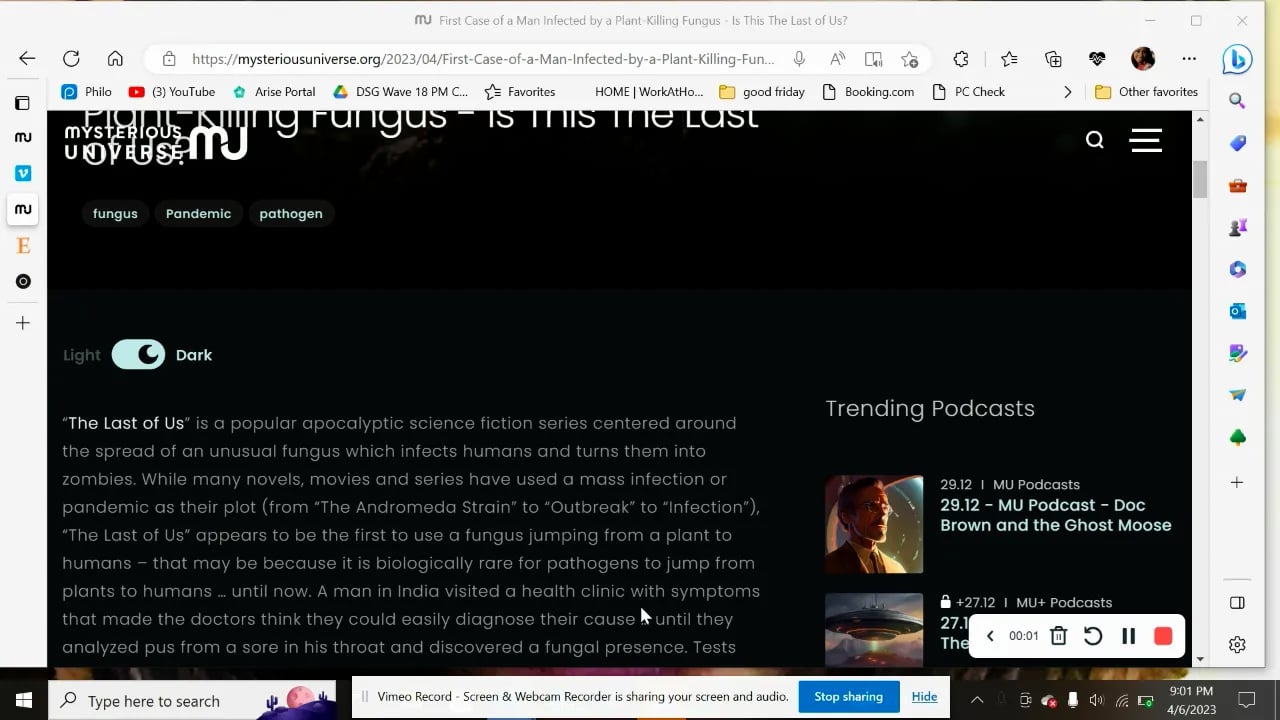Select the fungus tag
Viewport: 1280px width, 720px height.
click(115, 214)
